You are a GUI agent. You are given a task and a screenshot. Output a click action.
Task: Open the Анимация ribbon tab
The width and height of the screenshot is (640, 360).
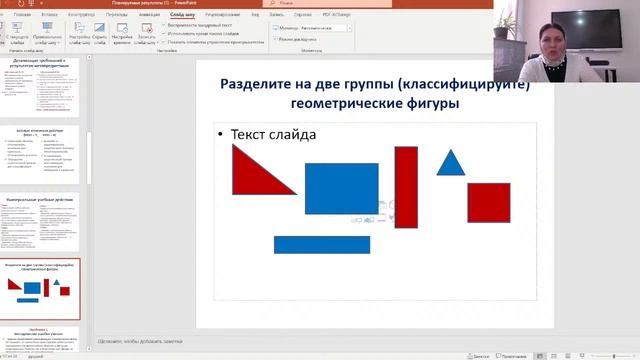pos(149,15)
